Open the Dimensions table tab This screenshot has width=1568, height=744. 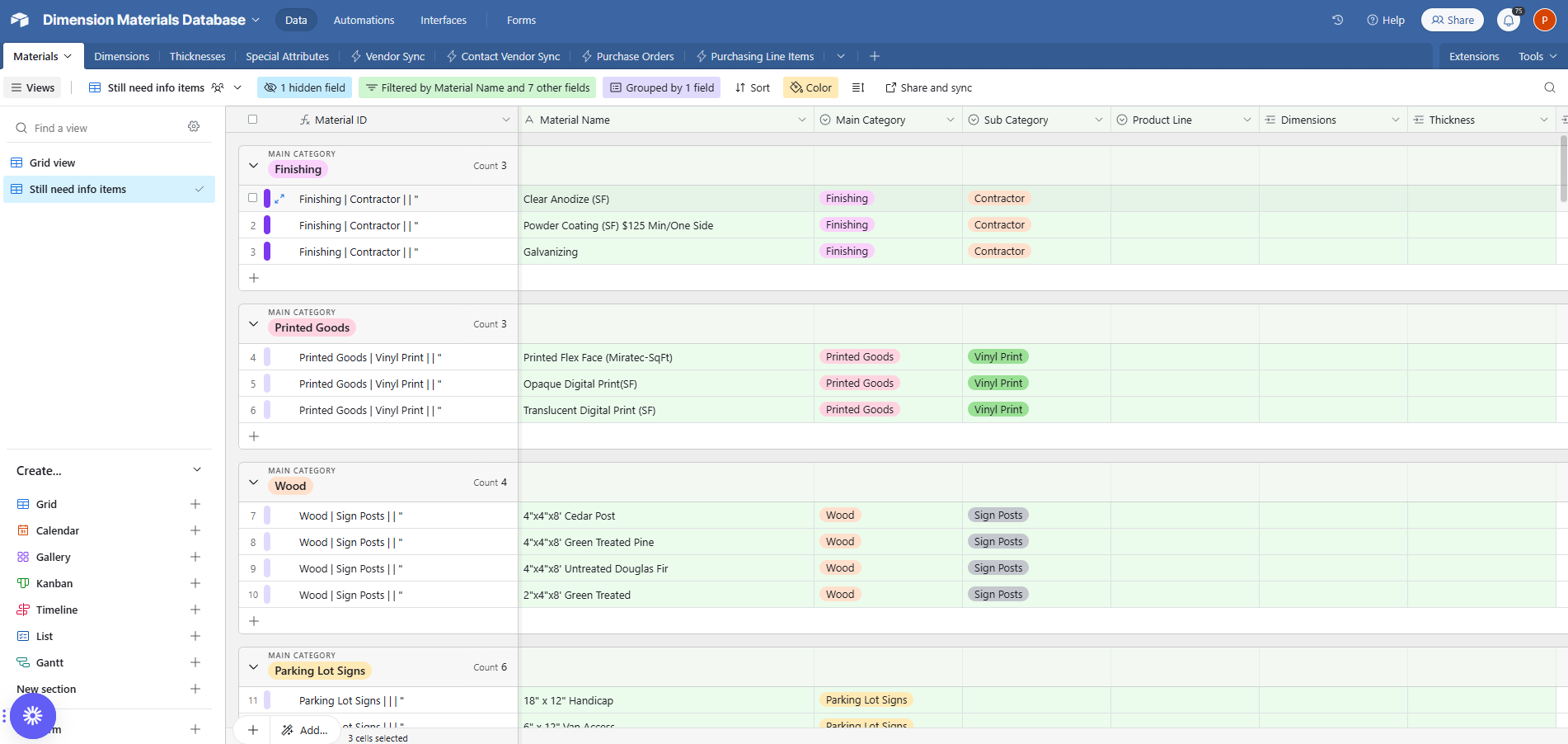click(x=122, y=56)
